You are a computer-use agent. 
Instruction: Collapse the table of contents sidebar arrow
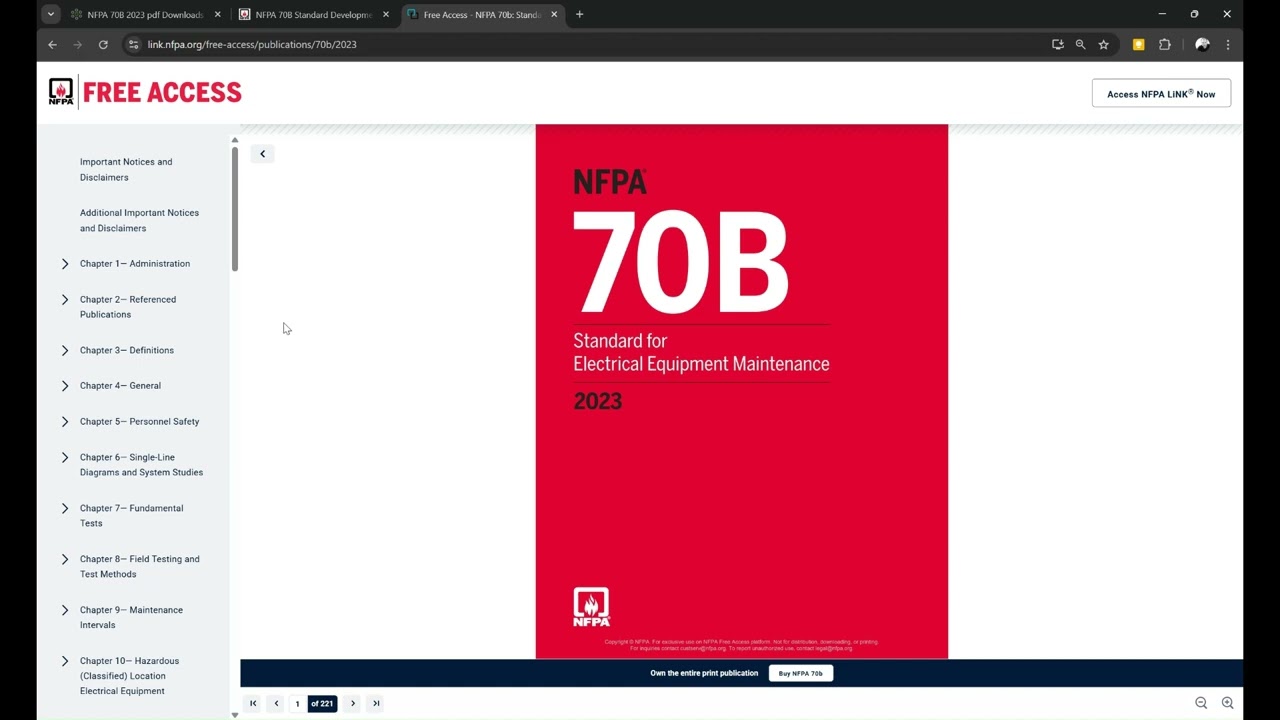[x=262, y=154]
